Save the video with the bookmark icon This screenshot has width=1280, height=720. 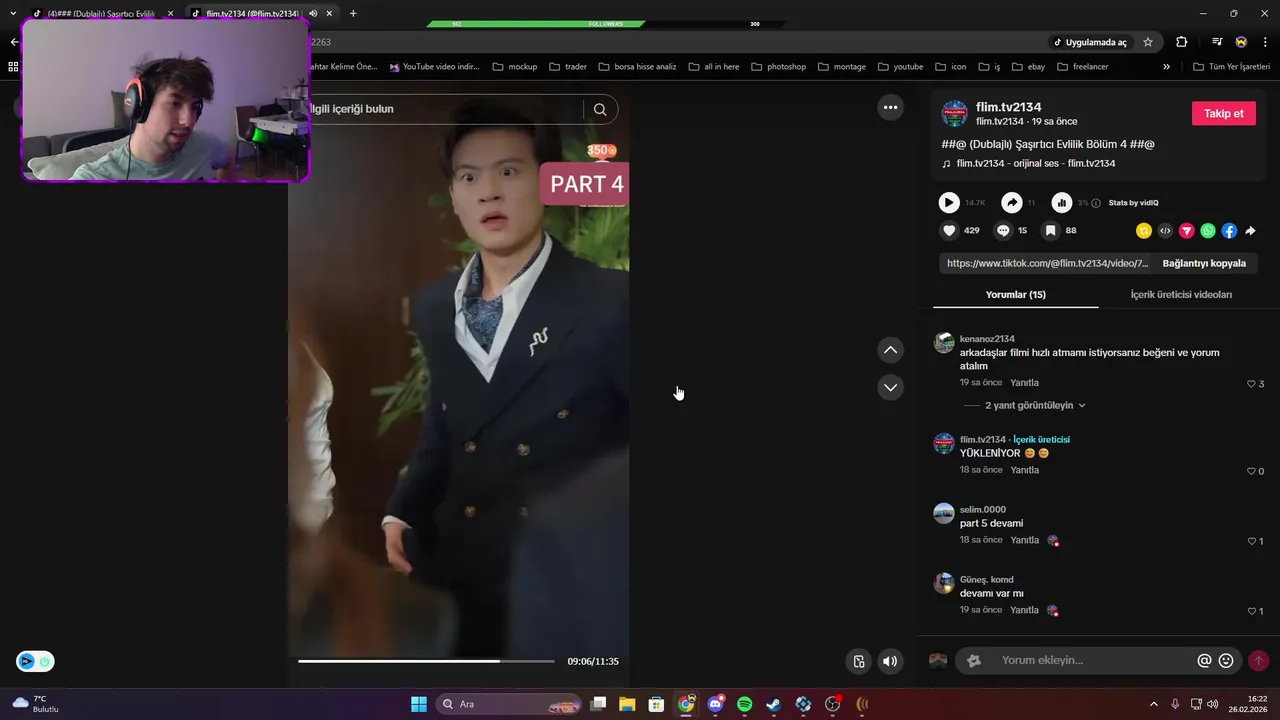[1050, 230]
